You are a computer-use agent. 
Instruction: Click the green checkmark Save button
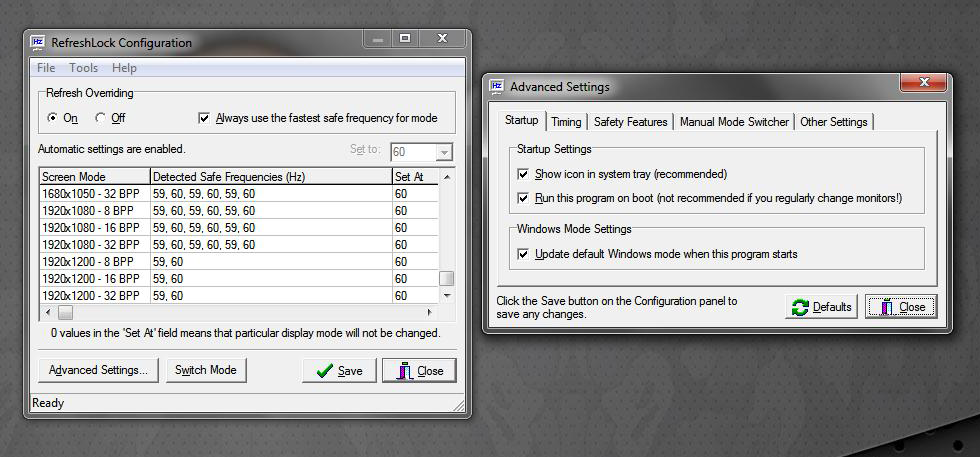339,371
